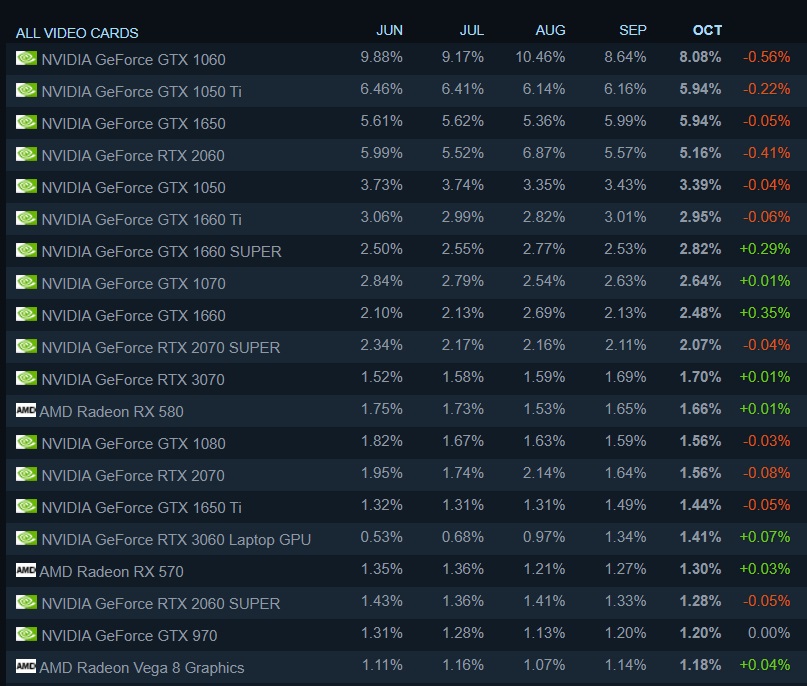Viewport: 807px width, 686px height.
Task: Select the ALL VIDEO CARDS heading
Action: point(77,33)
